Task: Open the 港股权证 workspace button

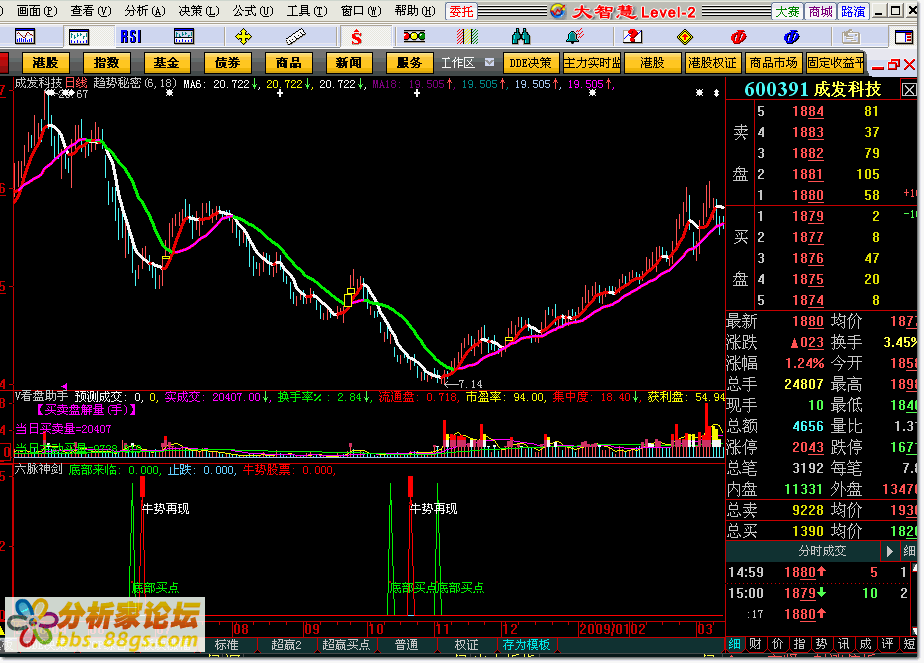Action: 712,62
